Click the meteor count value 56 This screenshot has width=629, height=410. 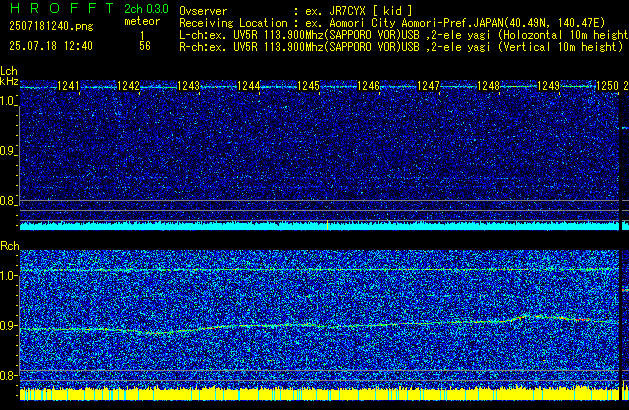click(145, 46)
